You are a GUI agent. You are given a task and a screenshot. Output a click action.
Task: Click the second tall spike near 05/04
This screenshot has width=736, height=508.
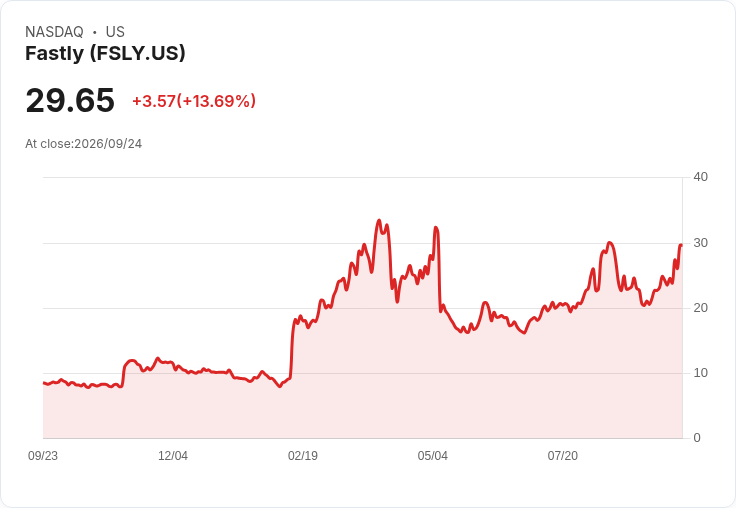436,228
